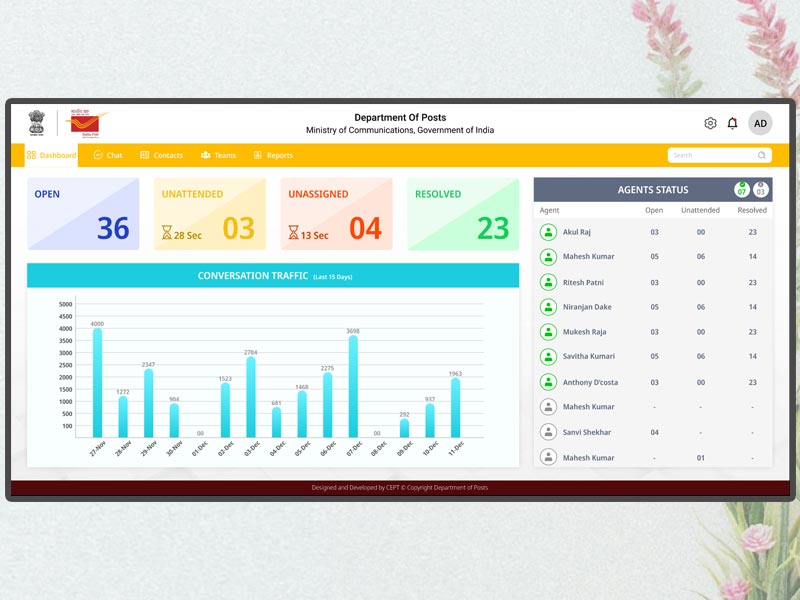Click into the Search input field

point(710,155)
